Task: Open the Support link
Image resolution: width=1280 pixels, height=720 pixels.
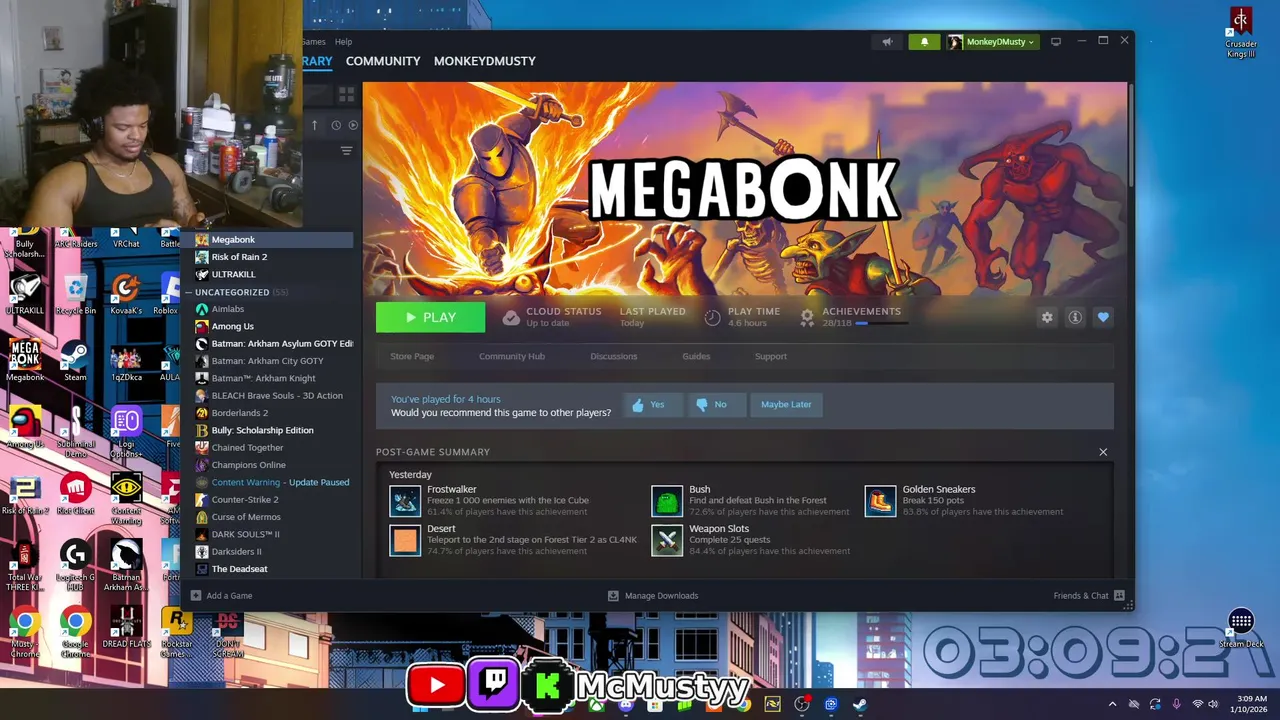Action: (771, 356)
